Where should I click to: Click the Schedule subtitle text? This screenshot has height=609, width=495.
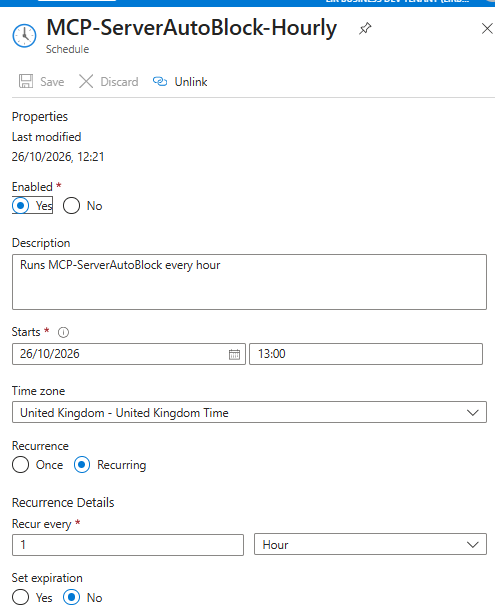click(x=67, y=49)
